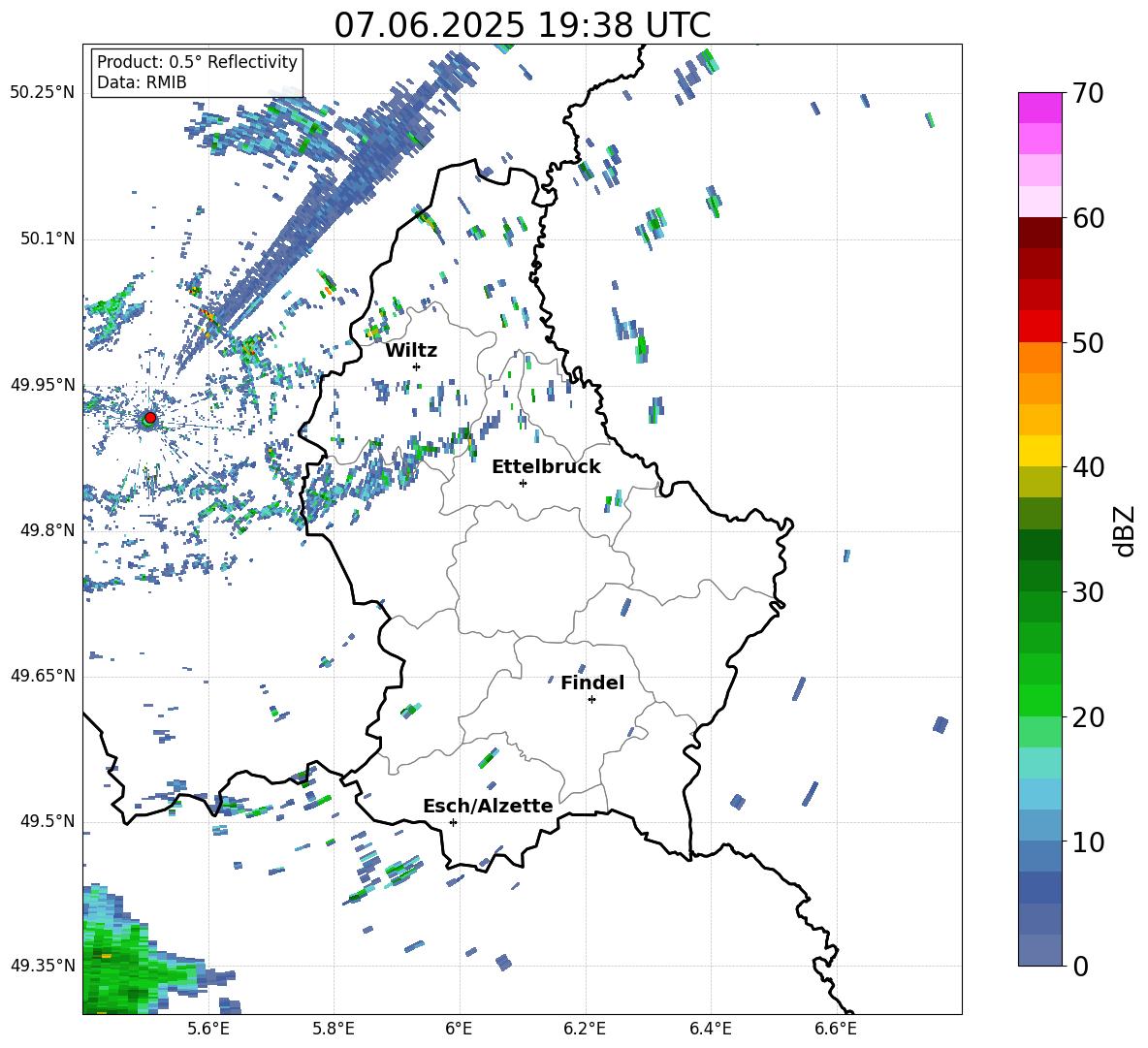Click the Ettelbruck city label
Viewport: 1148px width, 1048px height.
(546, 467)
